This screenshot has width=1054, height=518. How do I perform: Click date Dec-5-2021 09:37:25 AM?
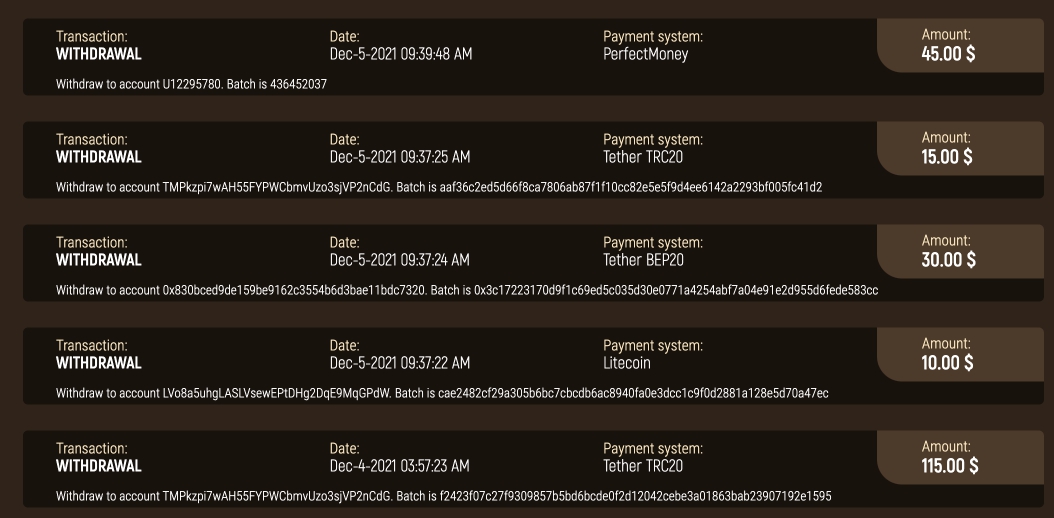coord(400,157)
